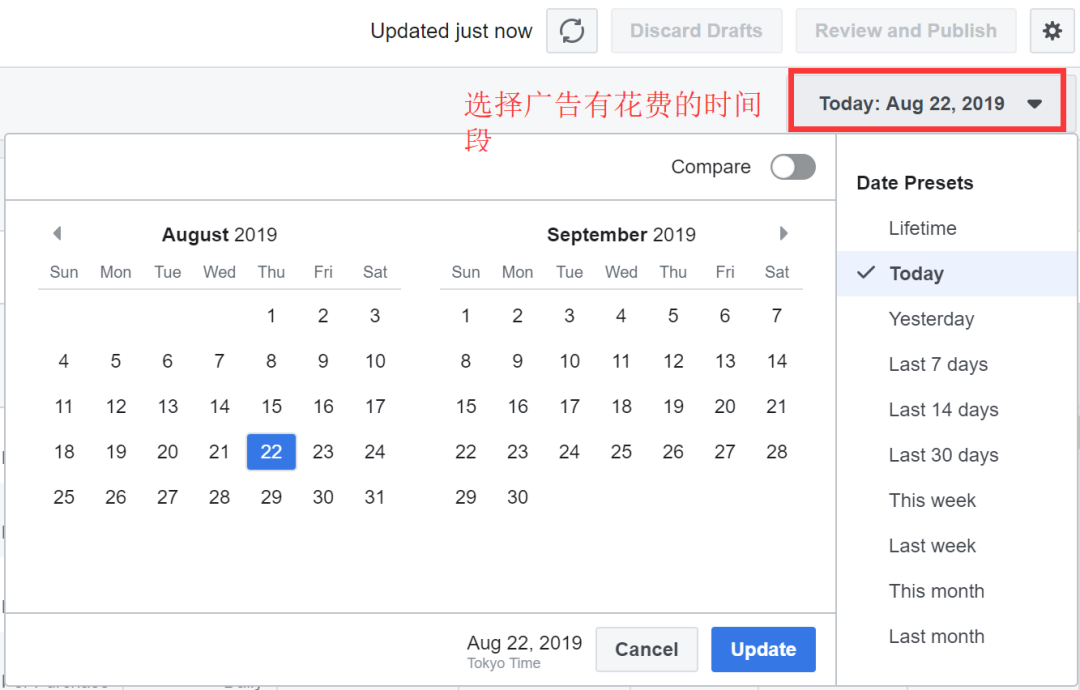Viewport: 1080px width, 690px height.
Task: Choose Last 7 days preset
Action: [938, 365]
